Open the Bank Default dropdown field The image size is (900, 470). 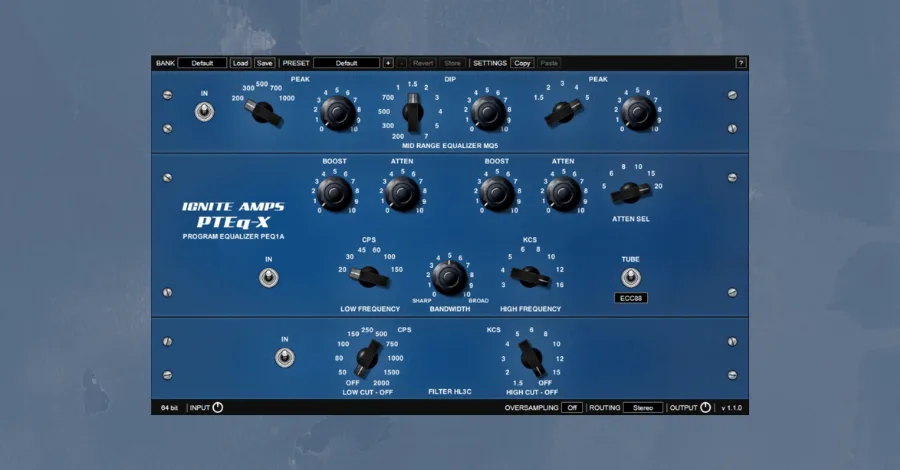pos(202,63)
